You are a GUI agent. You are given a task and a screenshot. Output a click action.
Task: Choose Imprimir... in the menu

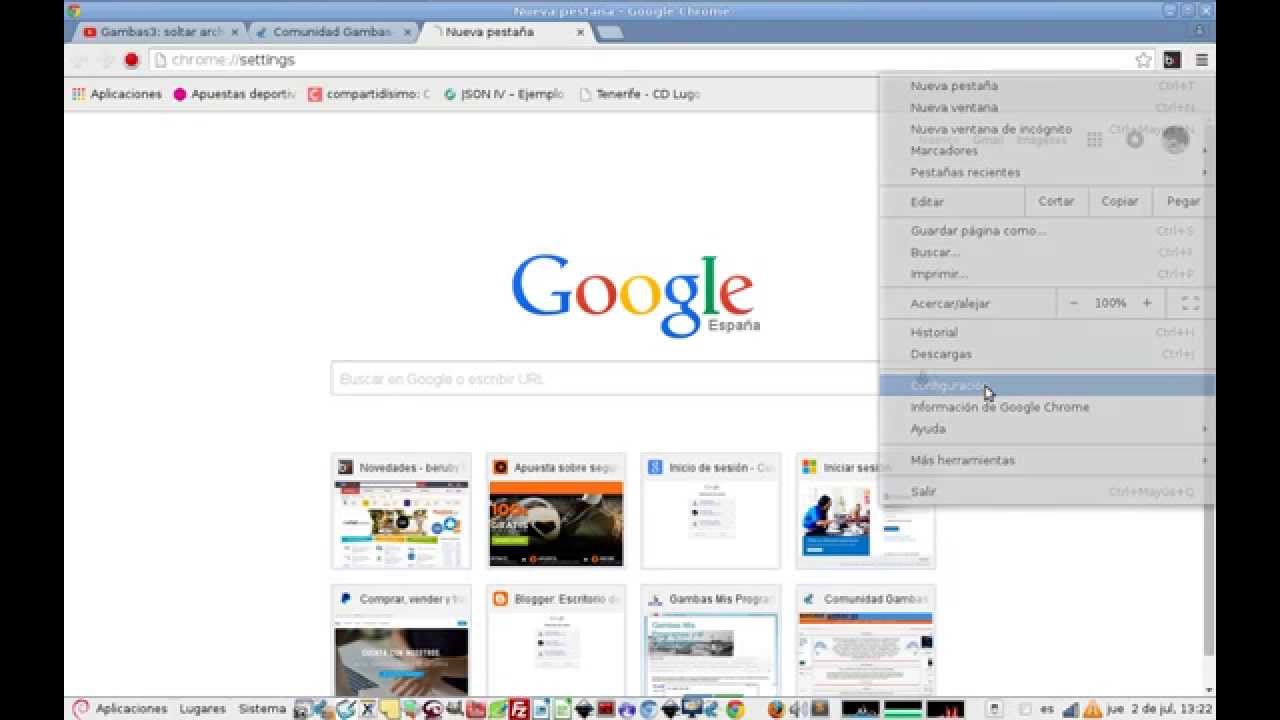tap(1047, 274)
